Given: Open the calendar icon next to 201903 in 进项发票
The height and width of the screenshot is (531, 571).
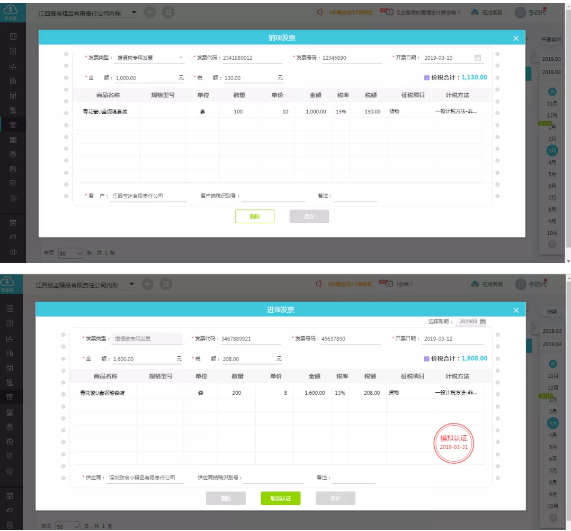Looking at the screenshot, I should tap(483, 322).
